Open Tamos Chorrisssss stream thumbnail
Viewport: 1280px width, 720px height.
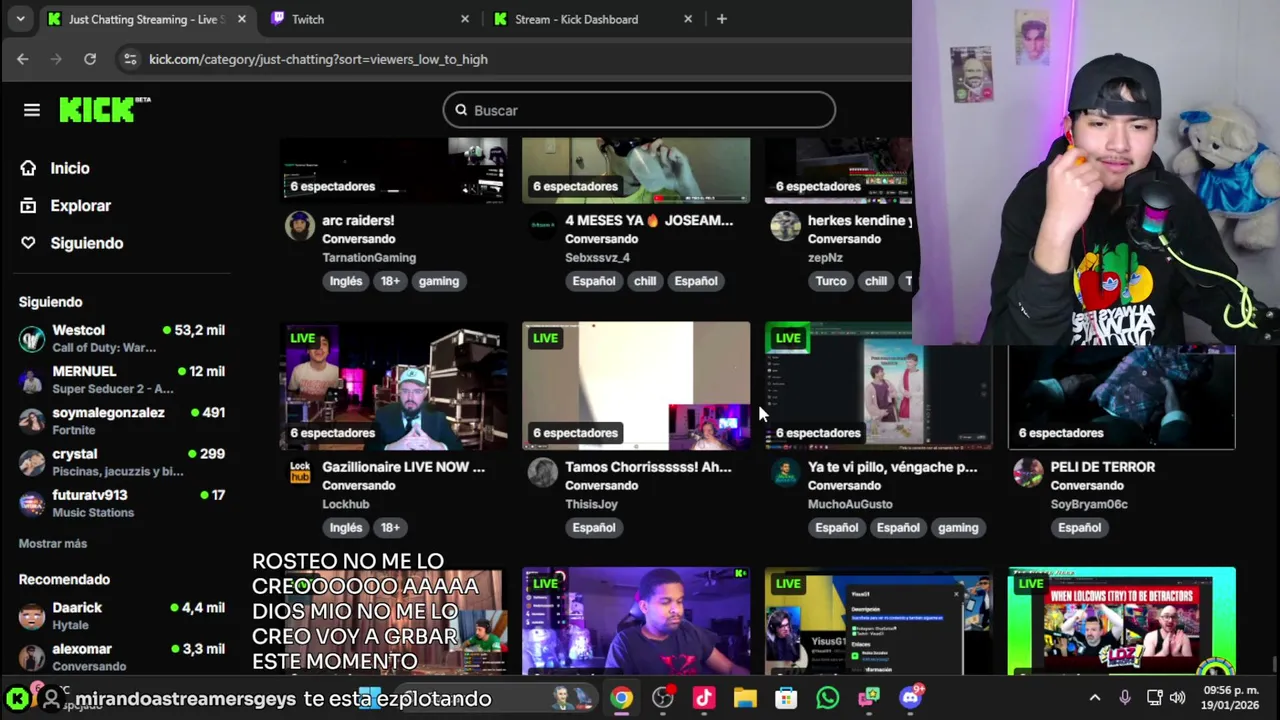[x=636, y=385]
